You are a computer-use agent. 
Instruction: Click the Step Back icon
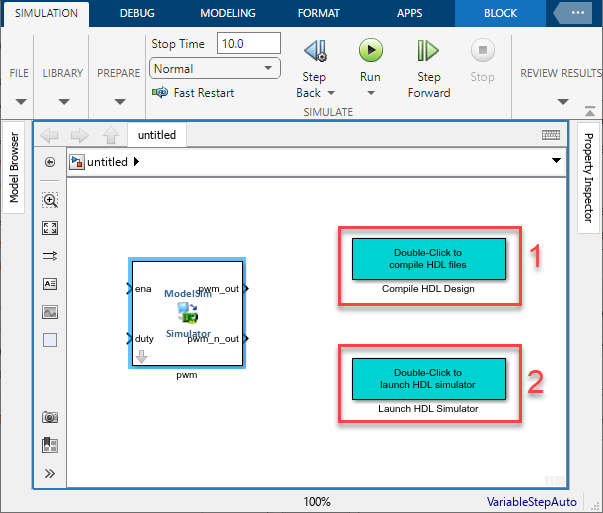click(x=316, y=50)
